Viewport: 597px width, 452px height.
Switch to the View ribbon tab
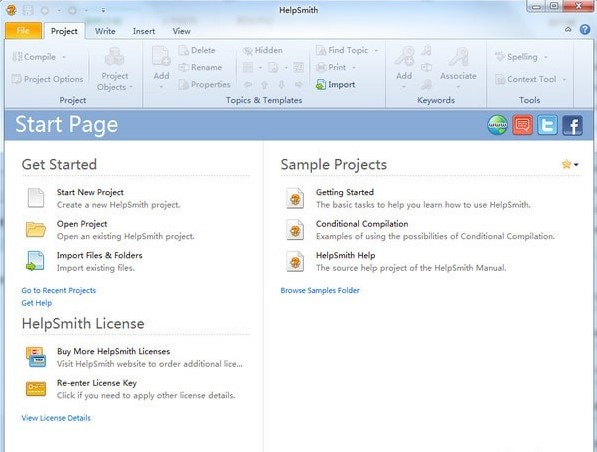[181, 31]
